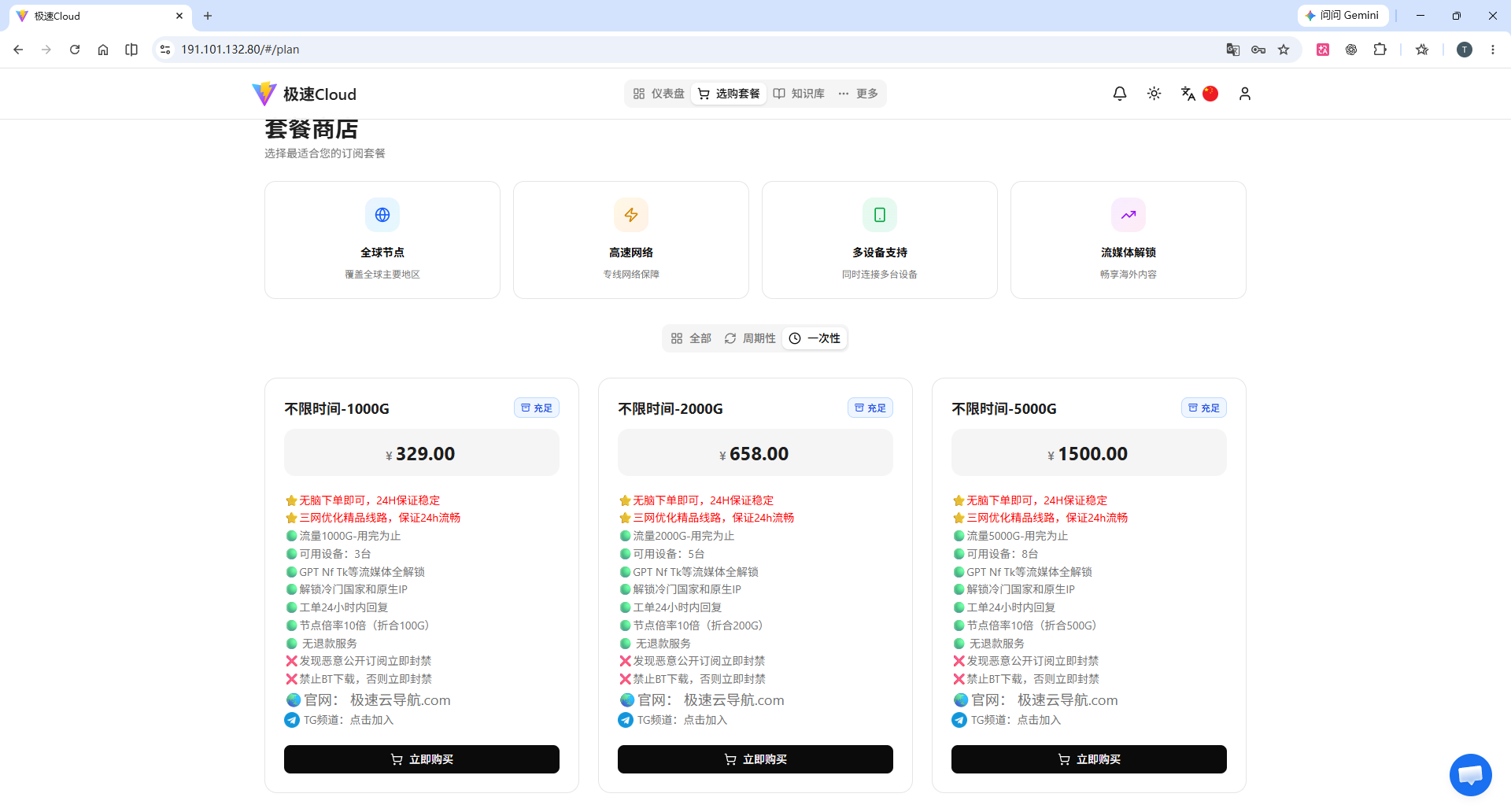Screen dimensions: 1511x812
Task: Open the 问问 Gemini button
Action: point(1343,16)
